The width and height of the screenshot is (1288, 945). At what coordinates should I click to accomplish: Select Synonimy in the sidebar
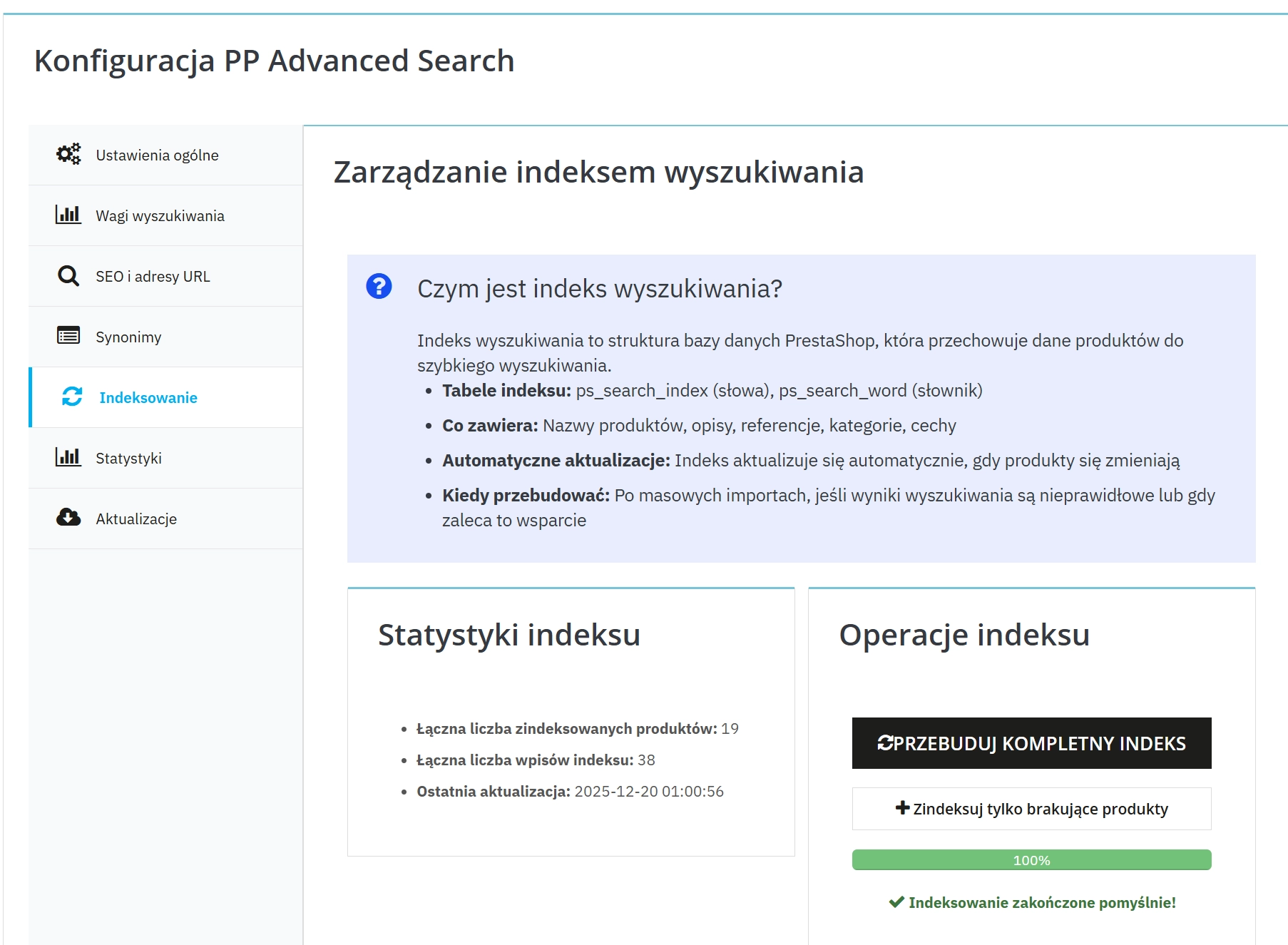(128, 336)
